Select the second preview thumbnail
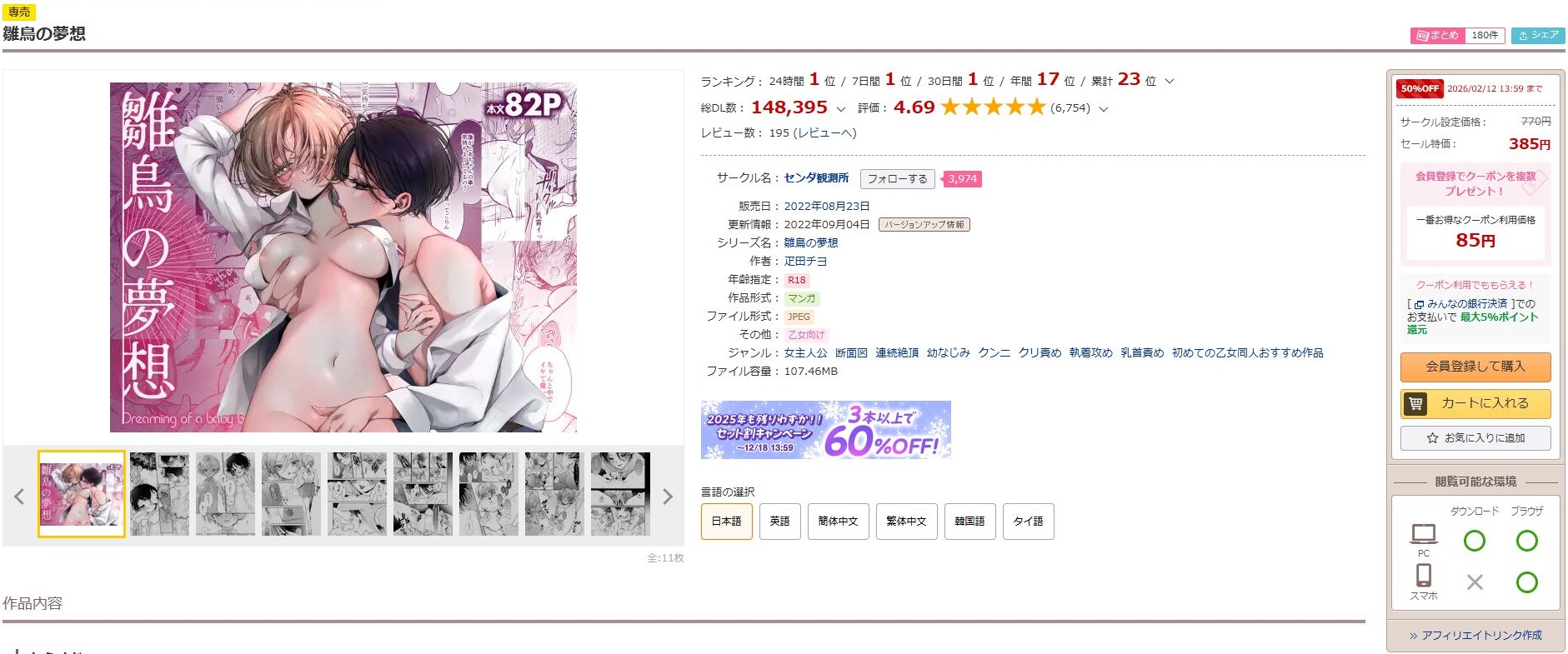The width and height of the screenshot is (1568, 654). pyautogui.click(x=159, y=494)
